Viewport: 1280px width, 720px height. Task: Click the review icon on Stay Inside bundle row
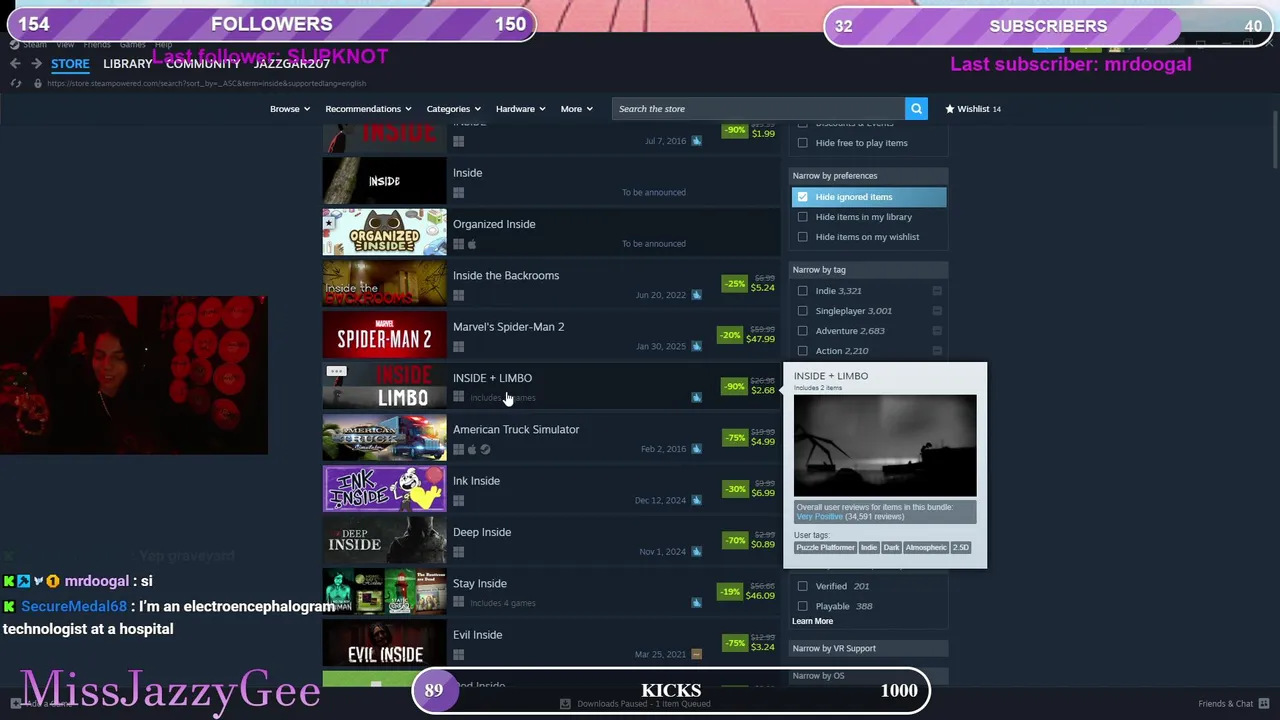696,603
